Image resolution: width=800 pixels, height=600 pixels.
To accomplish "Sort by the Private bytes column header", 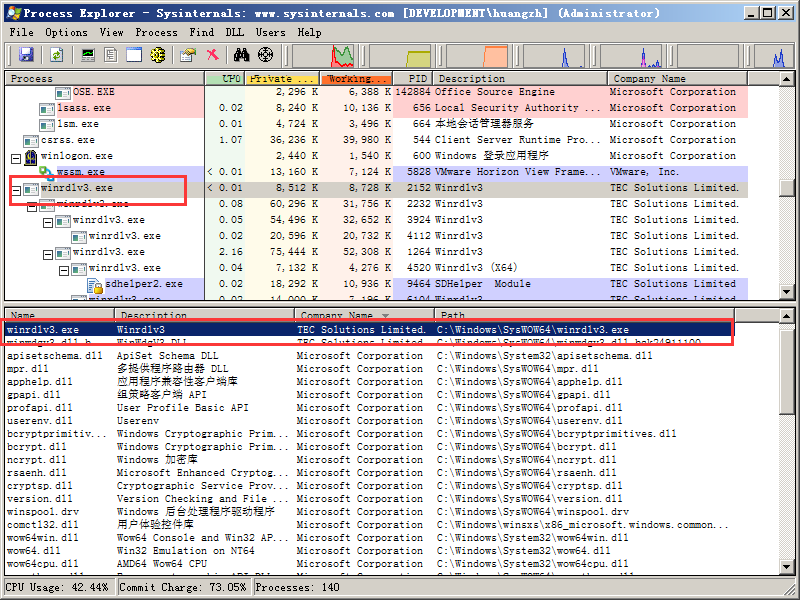I will [282, 79].
